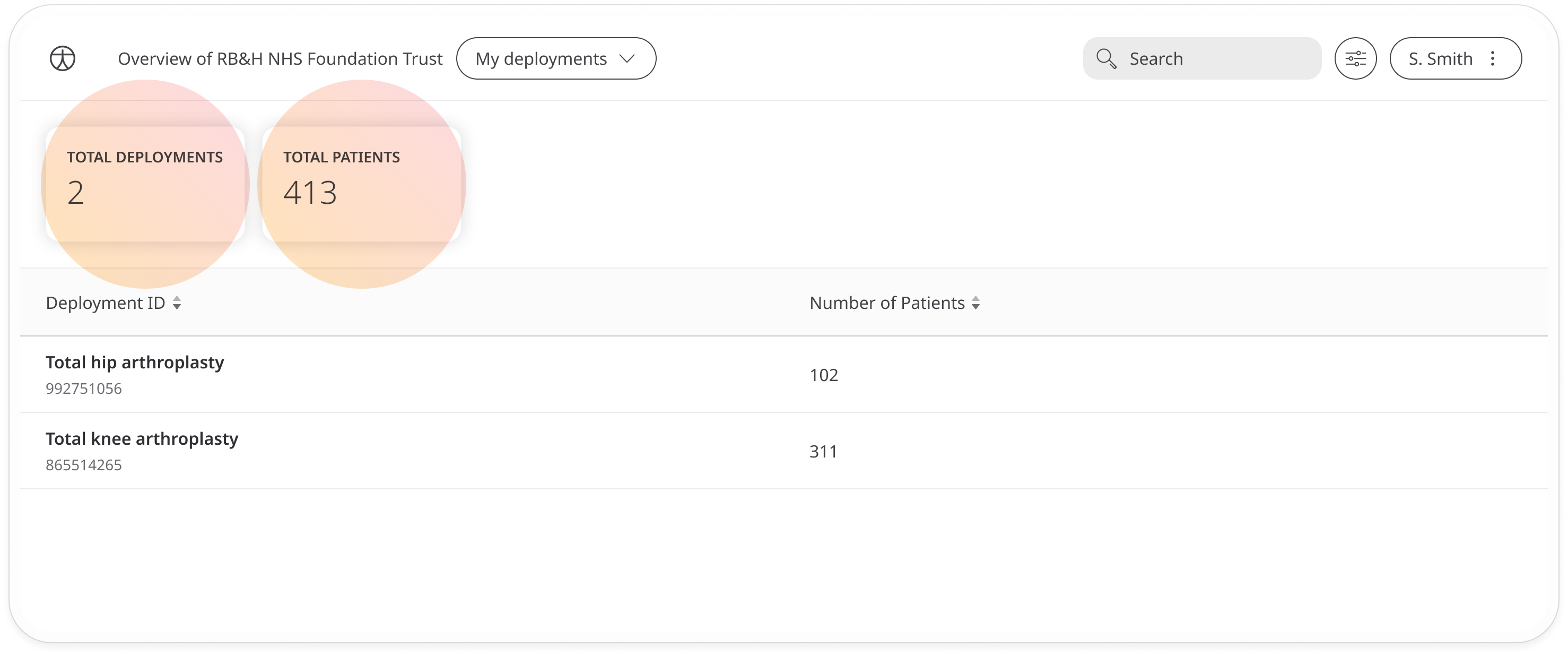
Task: Open the Total Deployments card
Action: point(145,184)
